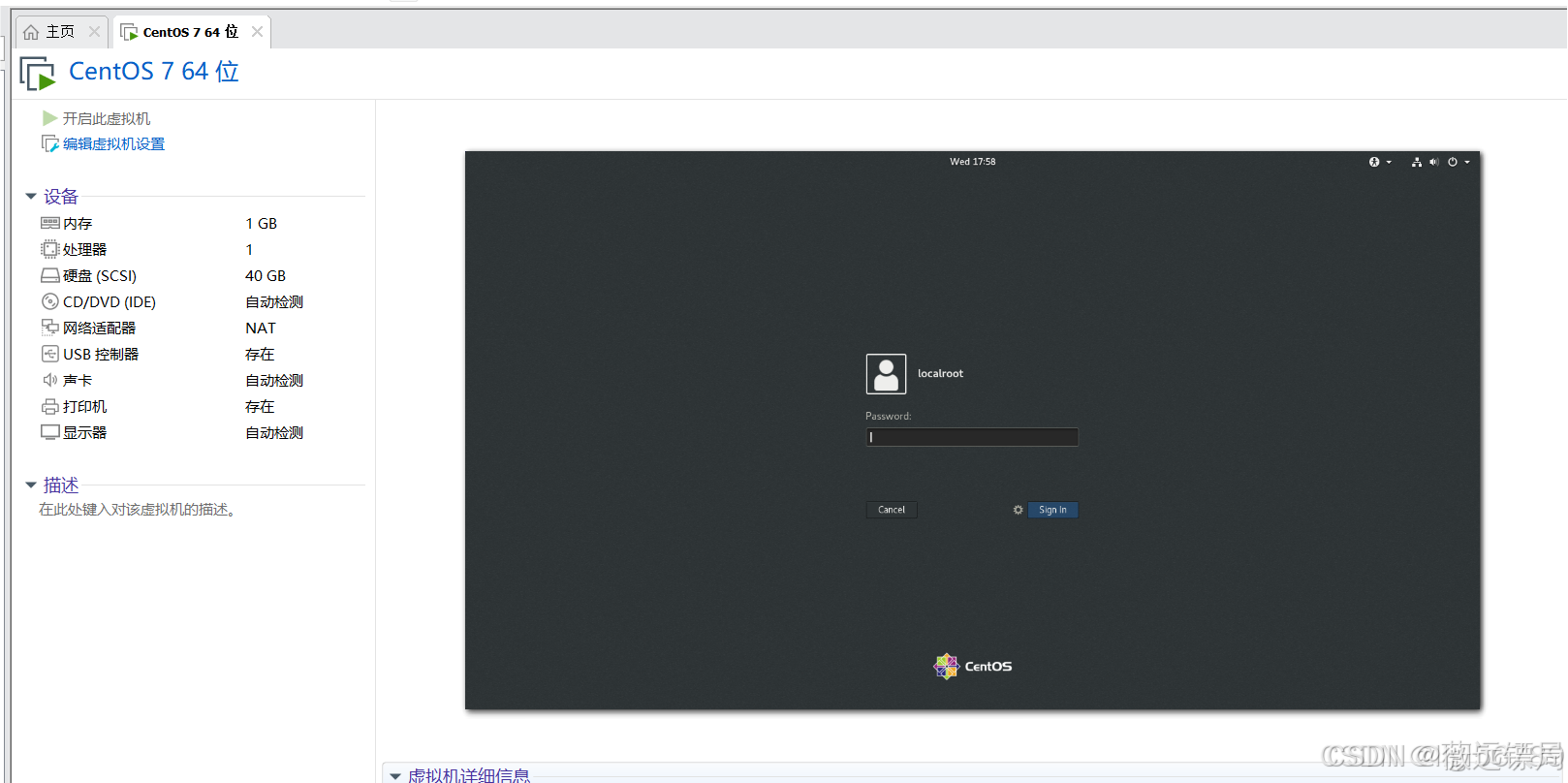Click the VM icon in CentOS tab

click(x=129, y=32)
